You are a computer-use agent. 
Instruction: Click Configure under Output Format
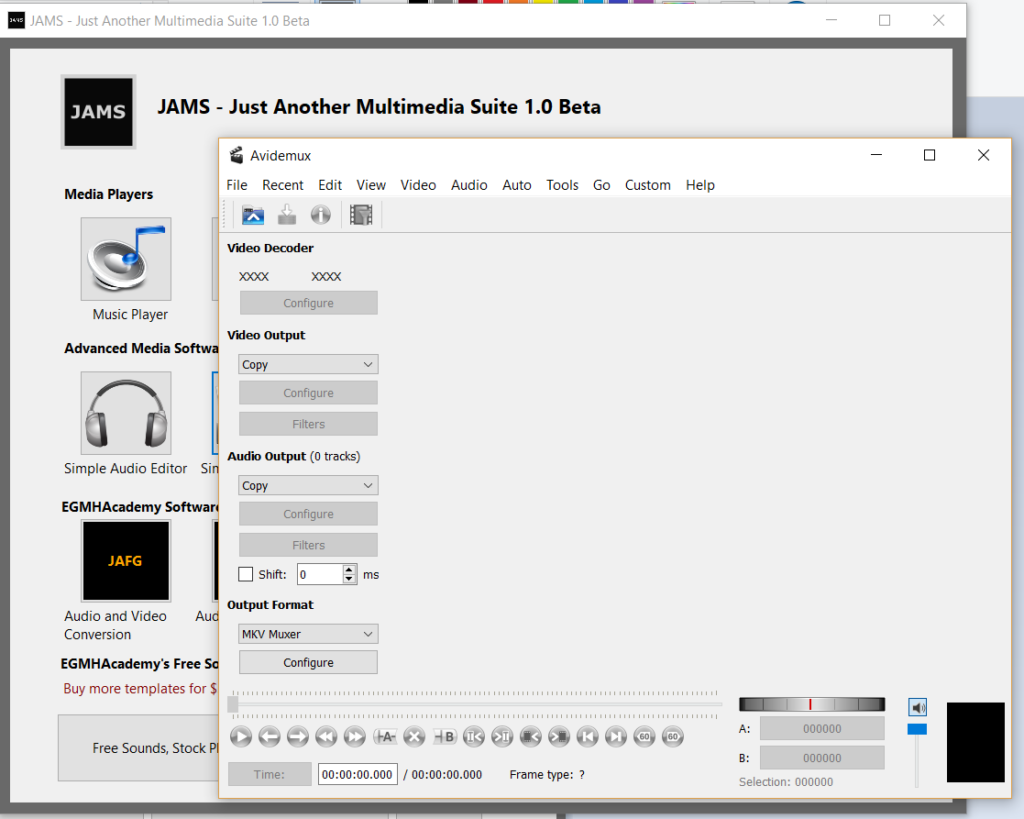point(308,662)
